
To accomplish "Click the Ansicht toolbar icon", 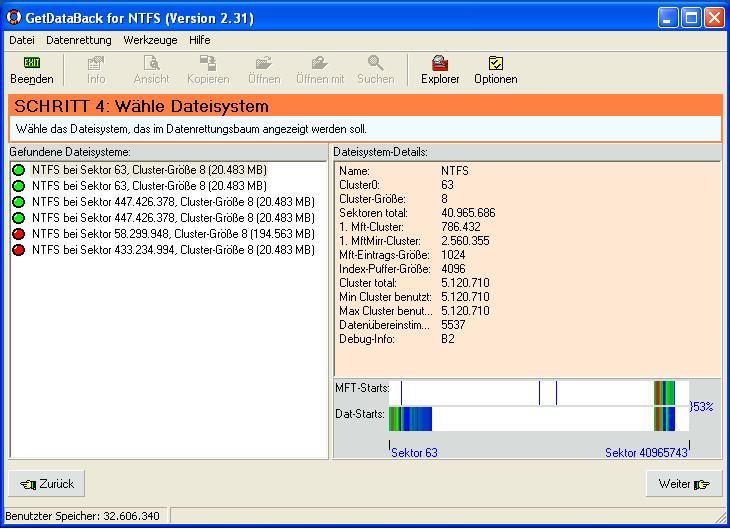I will 152,63.
